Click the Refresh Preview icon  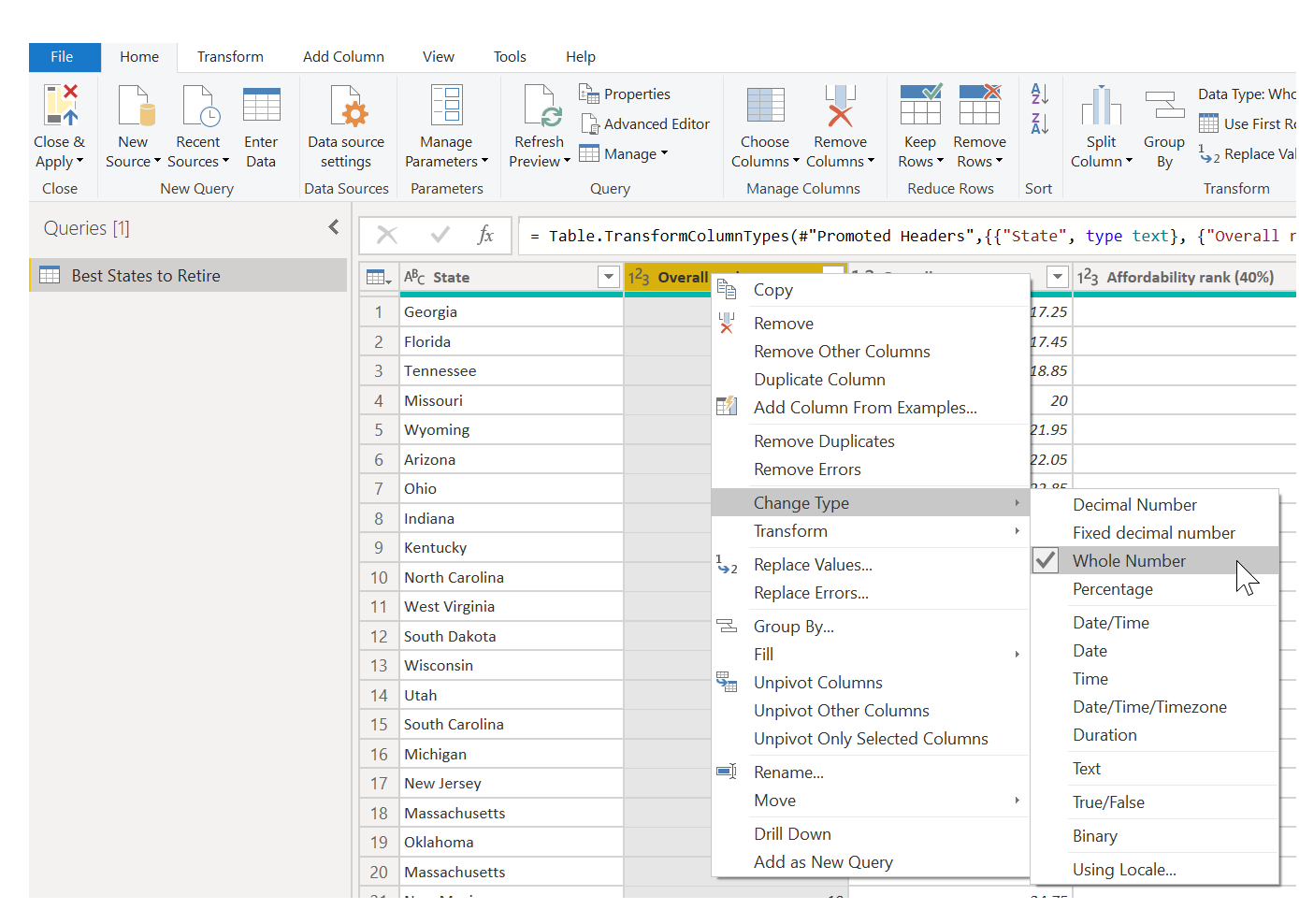pyautogui.click(x=540, y=106)
